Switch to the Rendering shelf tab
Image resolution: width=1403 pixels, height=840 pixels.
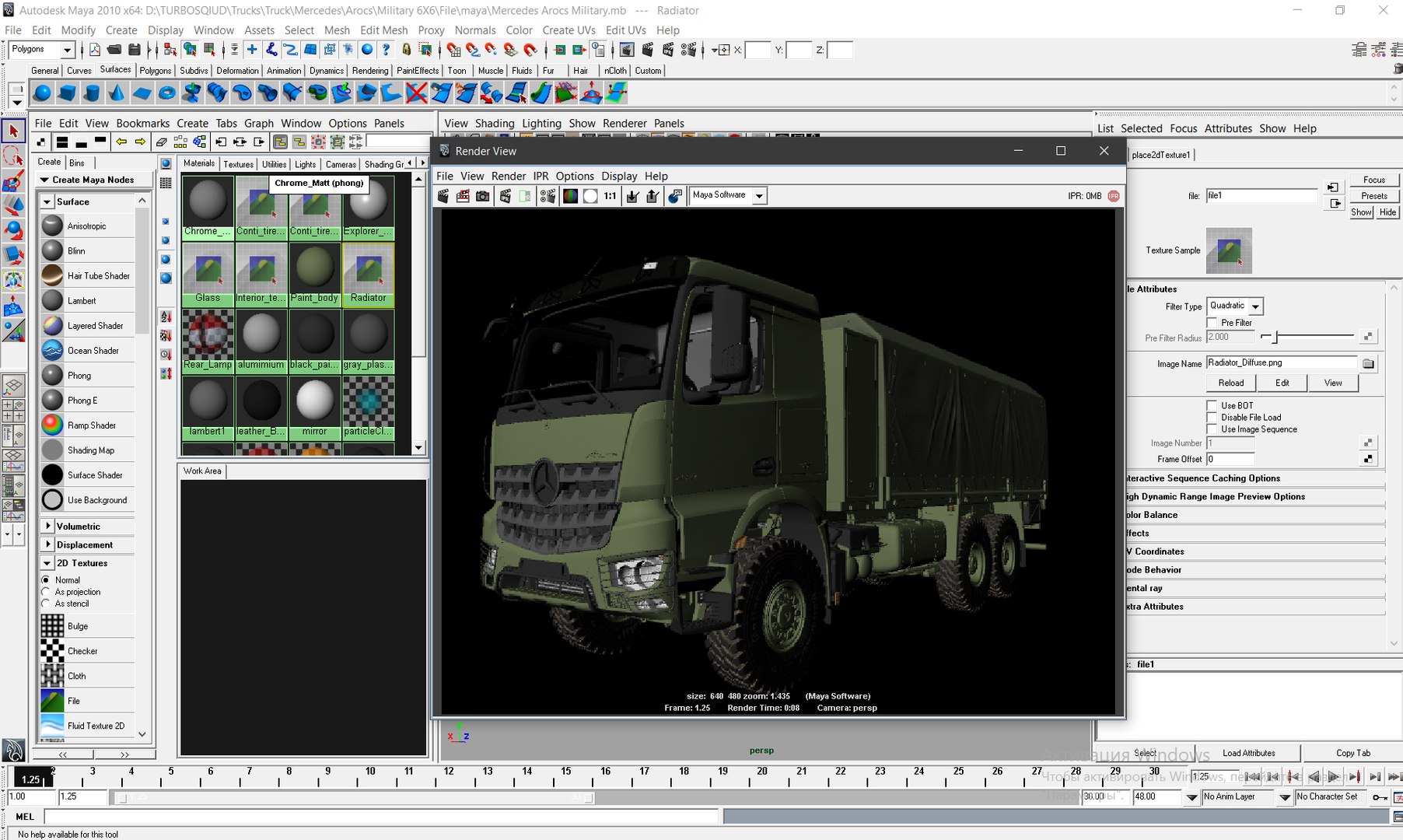tap(370, 71)
